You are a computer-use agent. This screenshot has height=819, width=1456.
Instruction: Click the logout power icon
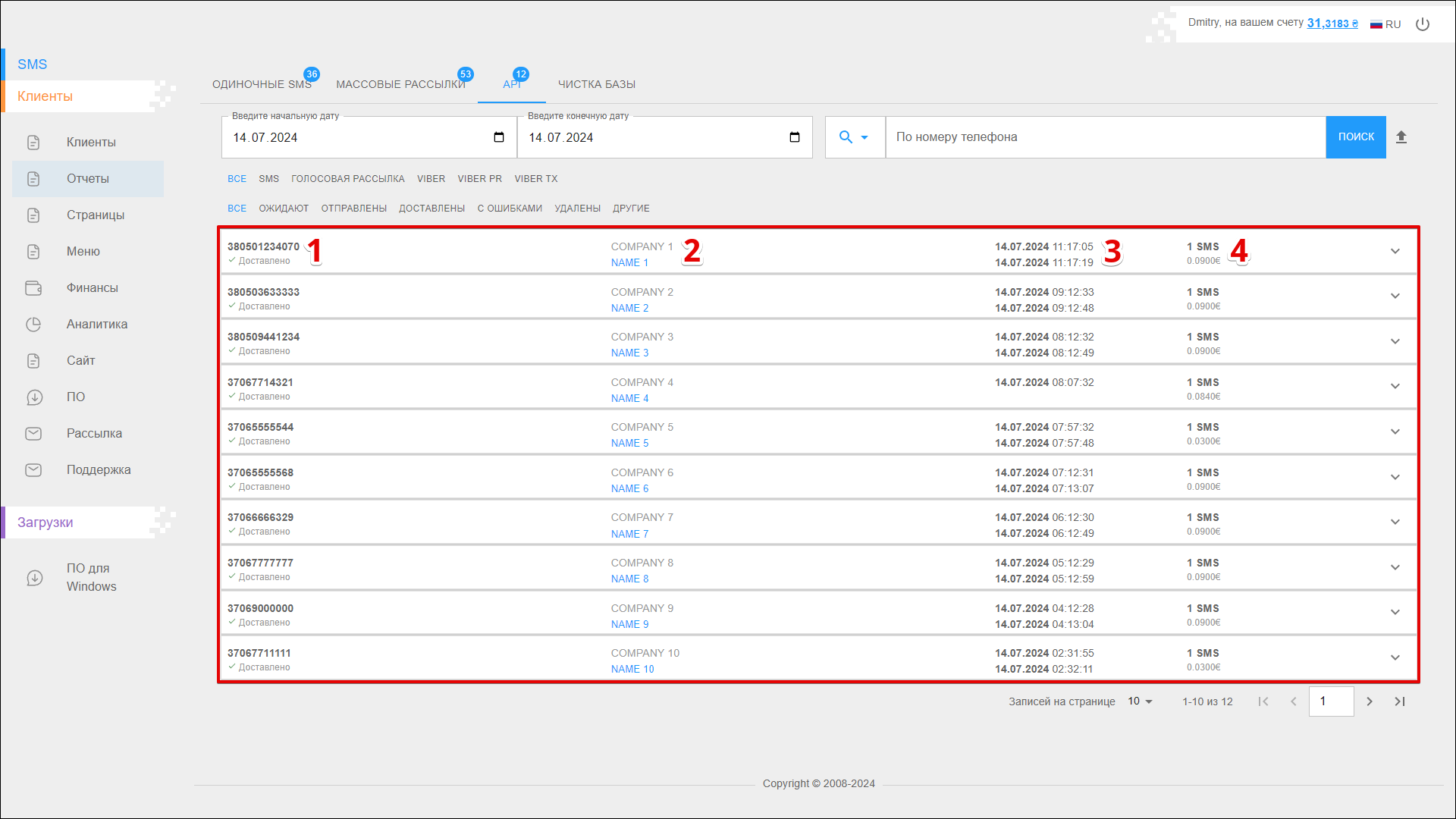click(x=1423, y=24)
